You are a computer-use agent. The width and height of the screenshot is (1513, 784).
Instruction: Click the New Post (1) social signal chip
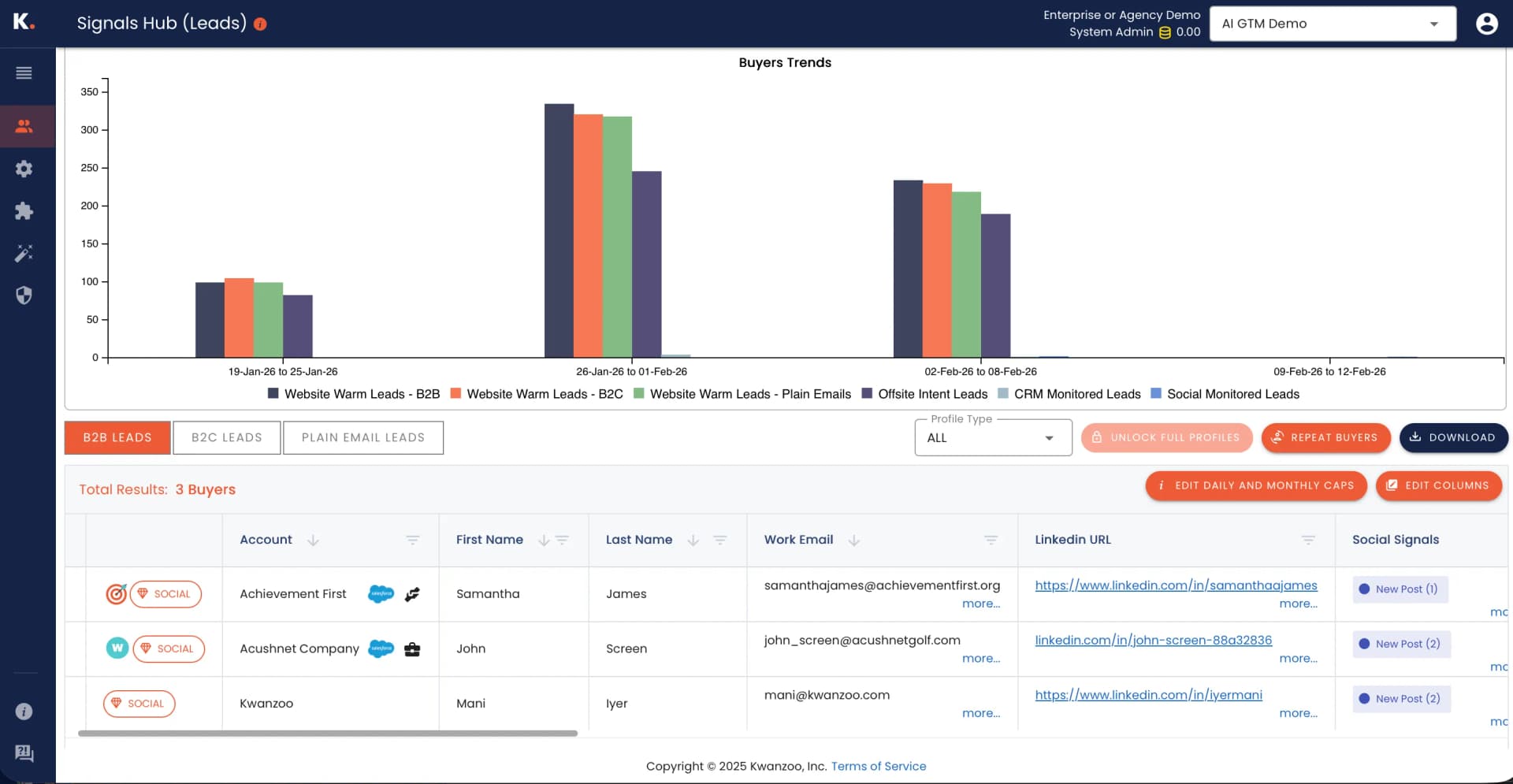click(x=1400, y=589)
